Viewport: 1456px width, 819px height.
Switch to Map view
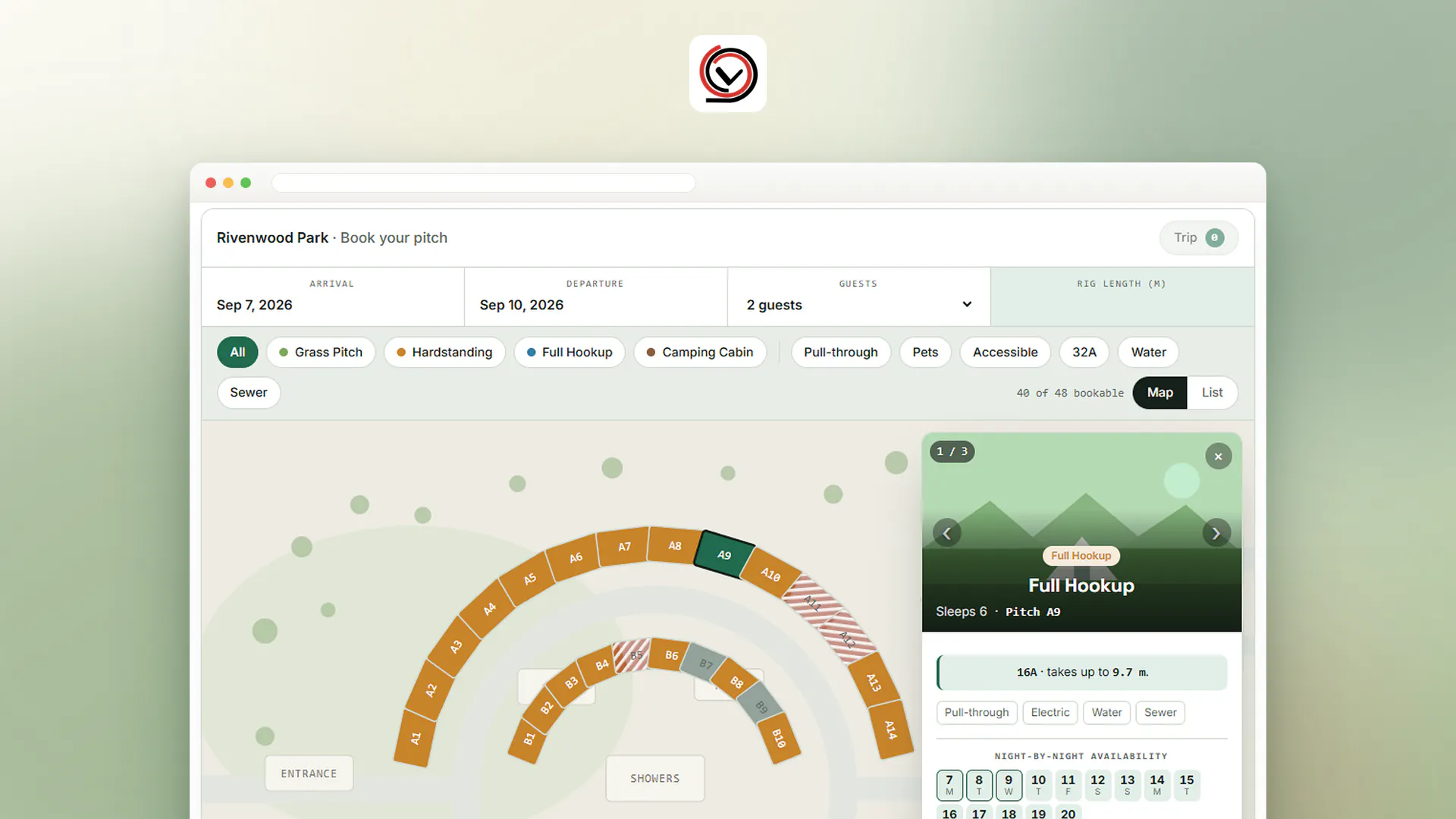(1160, 393)
